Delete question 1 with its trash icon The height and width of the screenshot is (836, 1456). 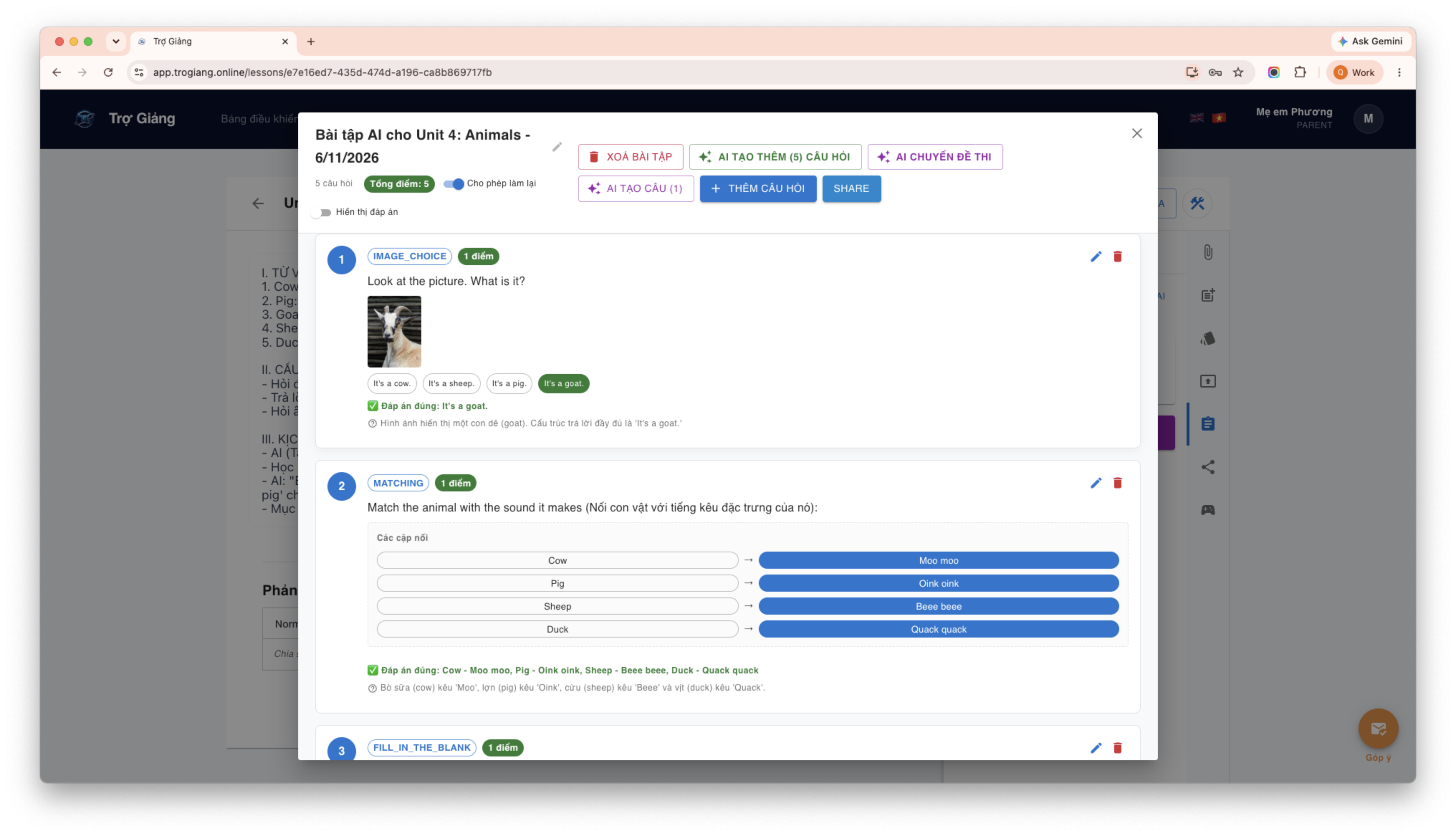click(1117, 257)
